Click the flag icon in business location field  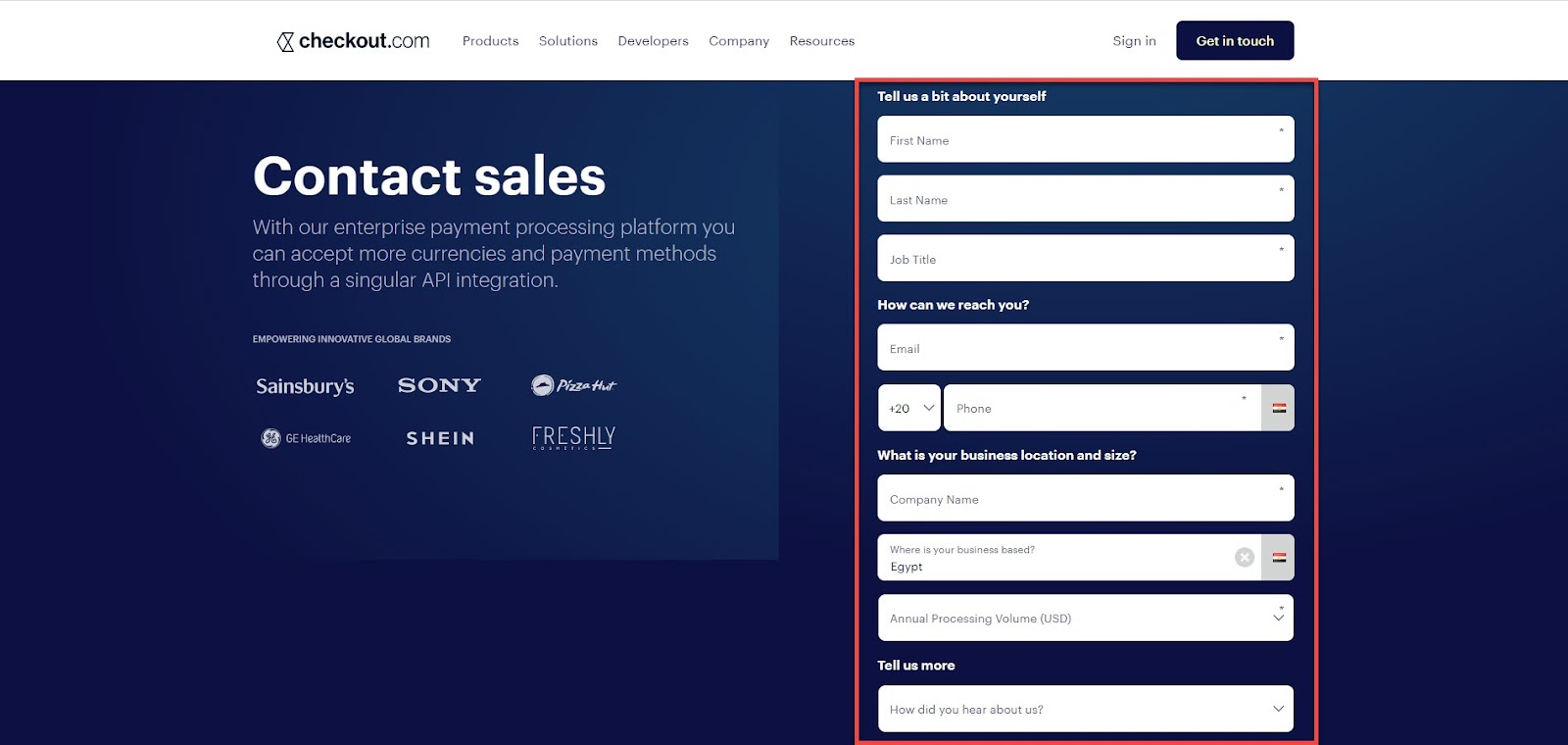(1279, 558)
